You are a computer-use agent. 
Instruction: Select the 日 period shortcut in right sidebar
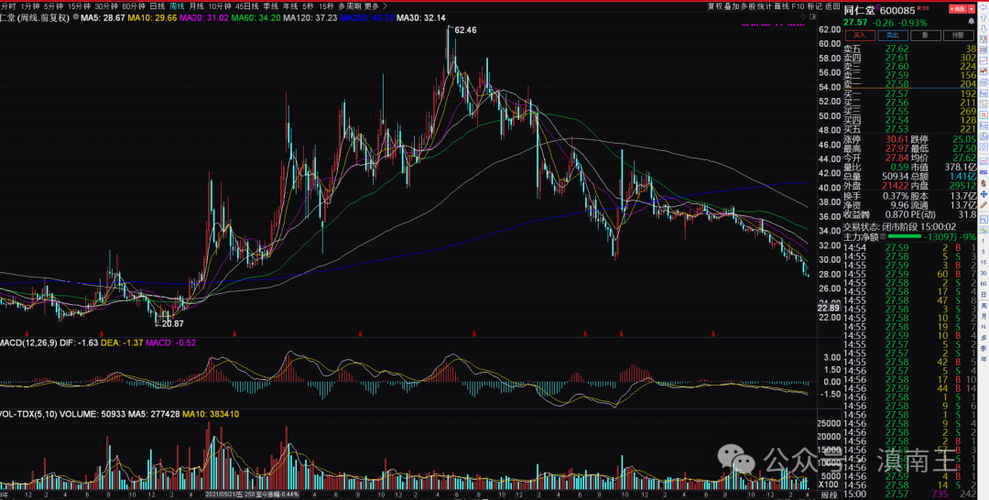983,294
